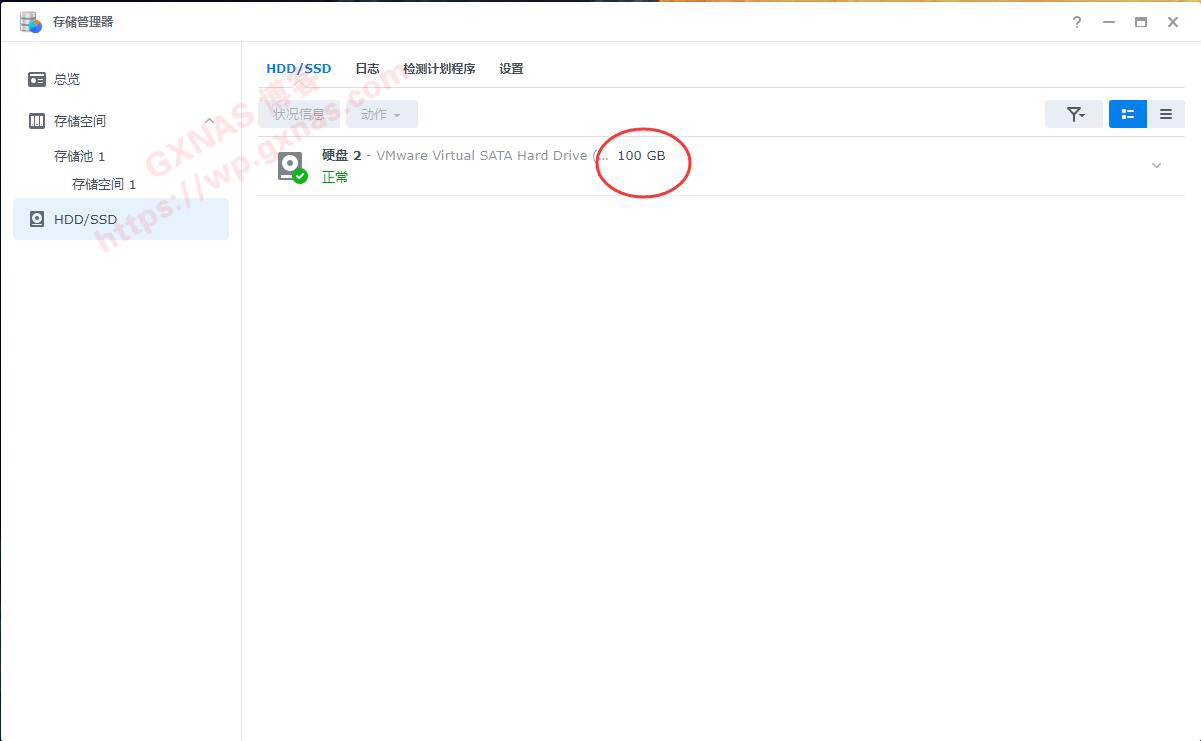Viewport: 1201px width, 741px height.
Task: Open the 检测计划程序 tab
Action: click(x=440, y=68)
